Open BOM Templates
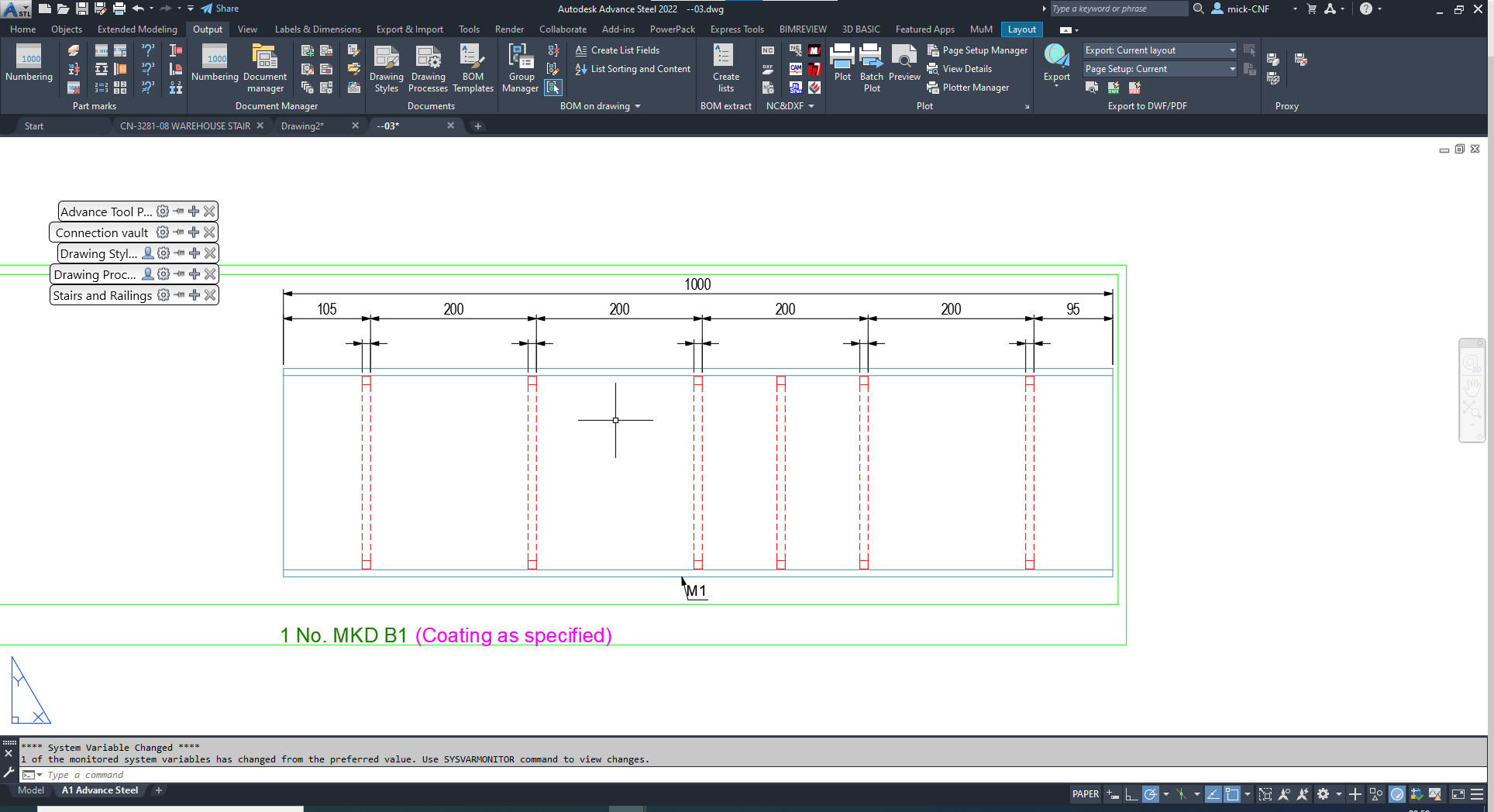 [x=473, y=68]
